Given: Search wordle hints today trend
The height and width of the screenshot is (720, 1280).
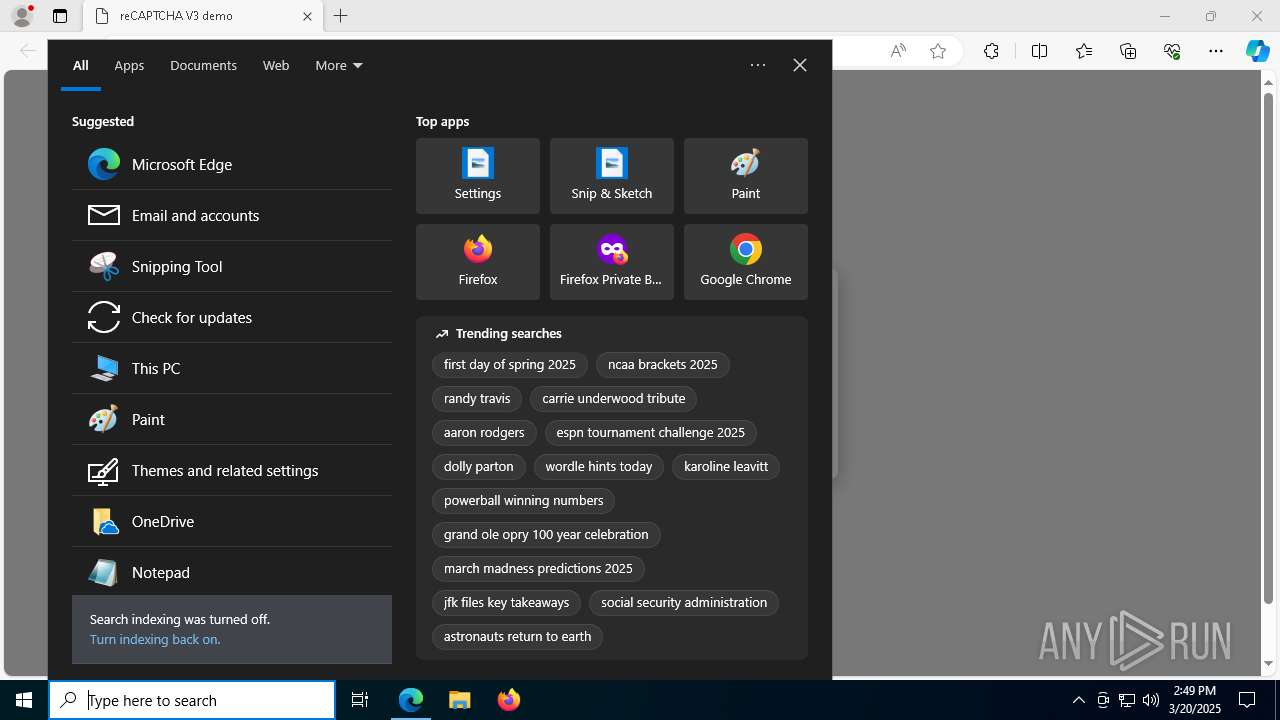Looking at the screenshot, I should (599, 466).
